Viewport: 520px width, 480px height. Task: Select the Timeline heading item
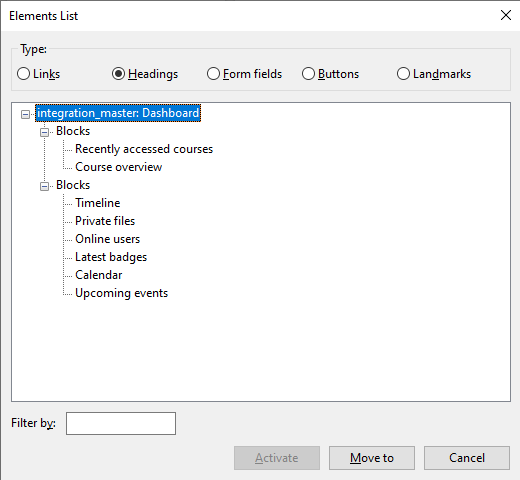tap(98, 203)
